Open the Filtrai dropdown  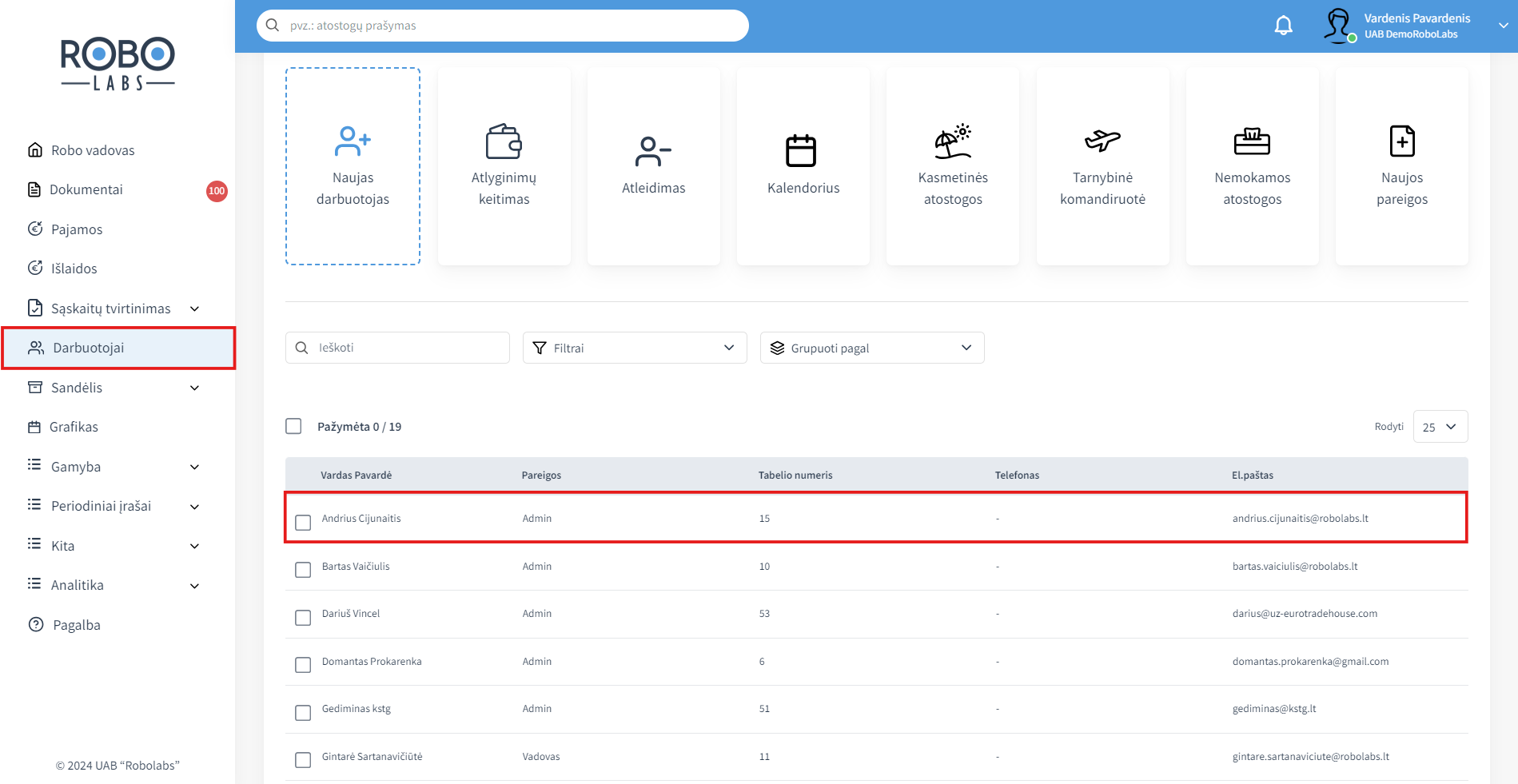pos(635,348)
